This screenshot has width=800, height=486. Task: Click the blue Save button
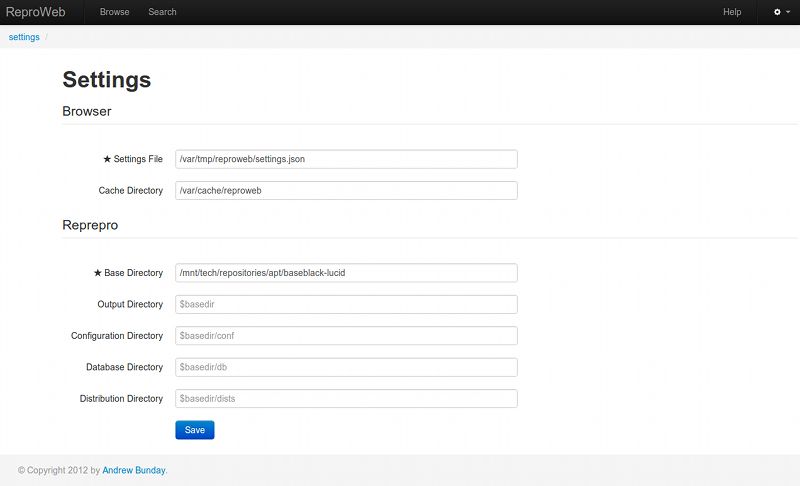click(x=195, y=430)
